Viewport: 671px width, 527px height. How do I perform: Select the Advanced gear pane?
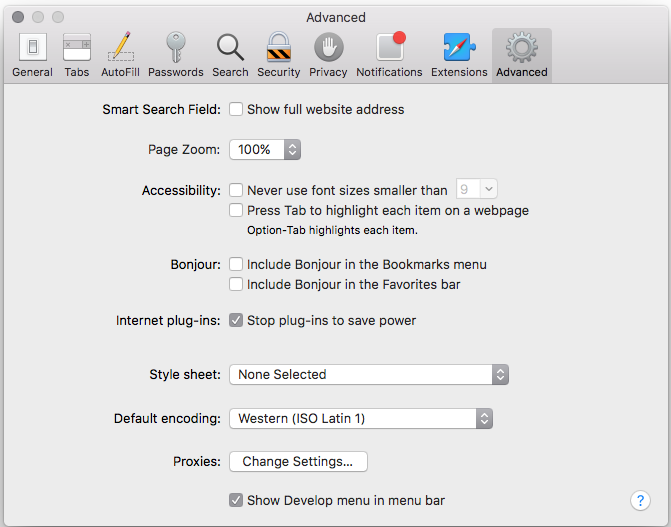(522, 55)
